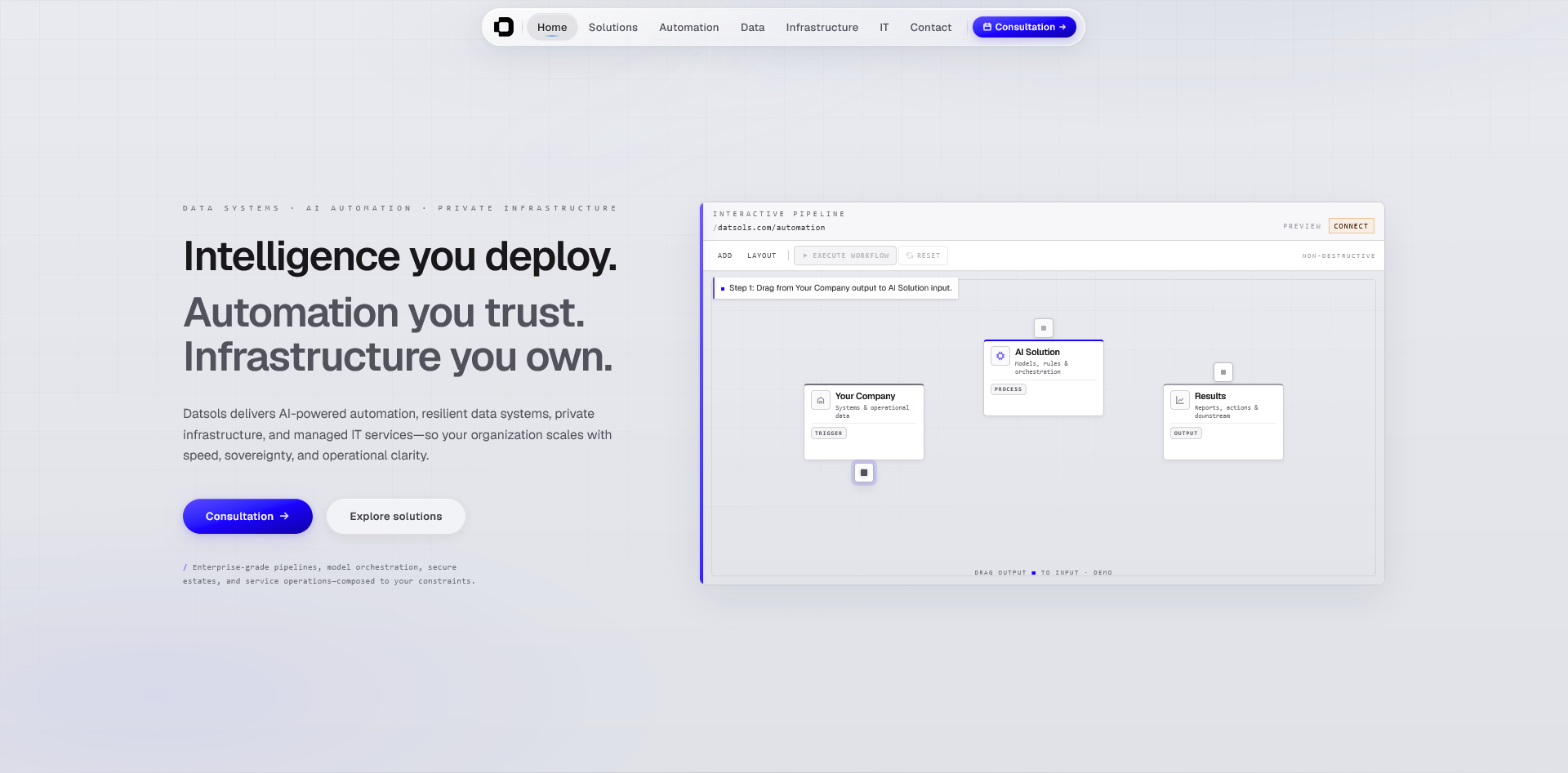Select the Results node title

pyautogui.click(x=1210, y=396)
